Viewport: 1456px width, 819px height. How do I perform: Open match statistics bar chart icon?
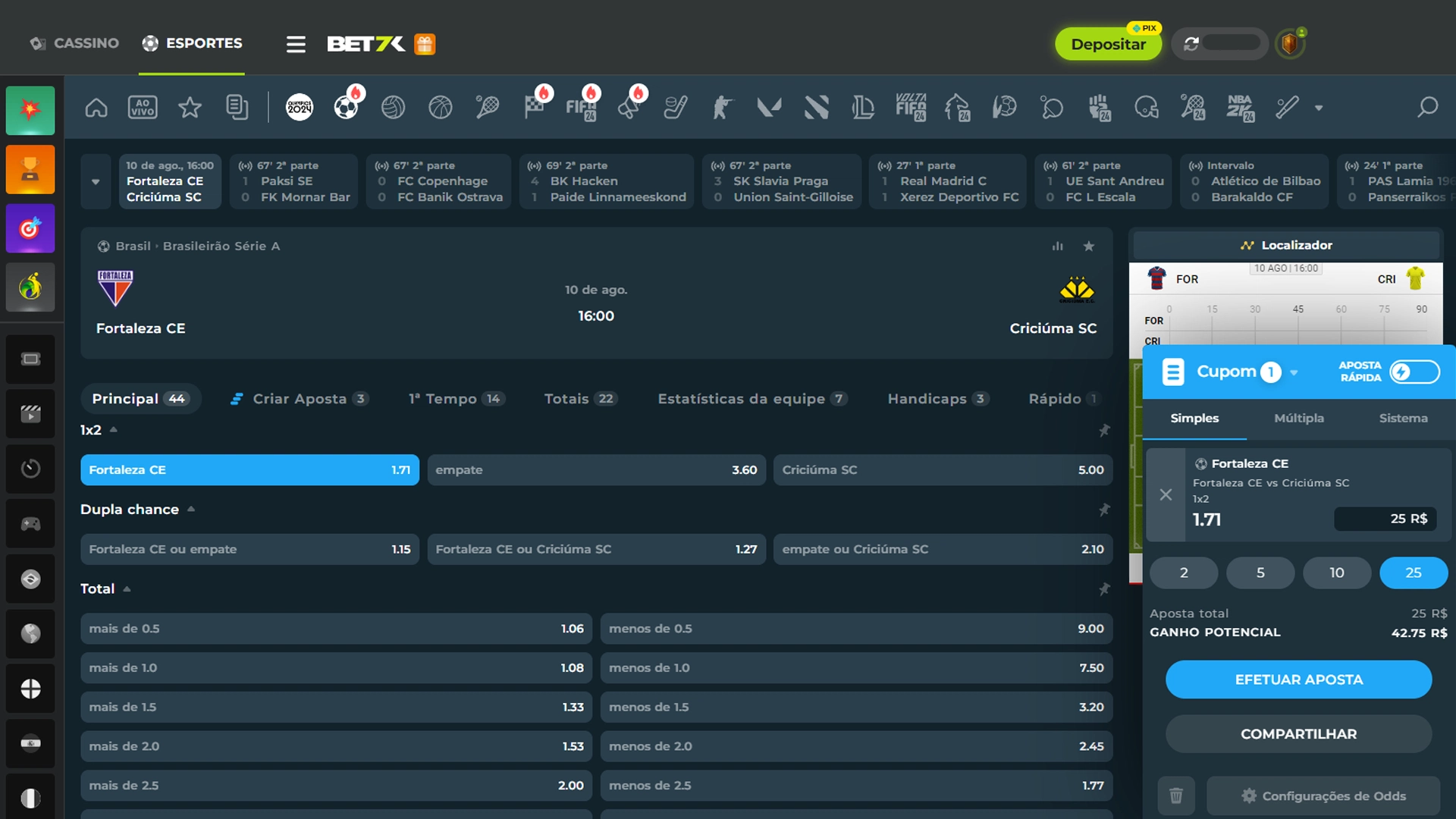click(x=1057, y=246)
